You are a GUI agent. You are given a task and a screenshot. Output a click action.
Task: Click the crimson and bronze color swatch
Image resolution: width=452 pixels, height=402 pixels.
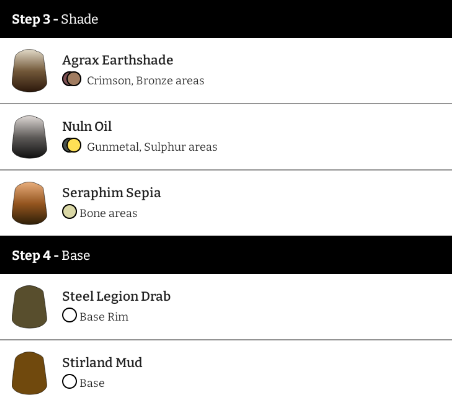[x=72, y=79]
